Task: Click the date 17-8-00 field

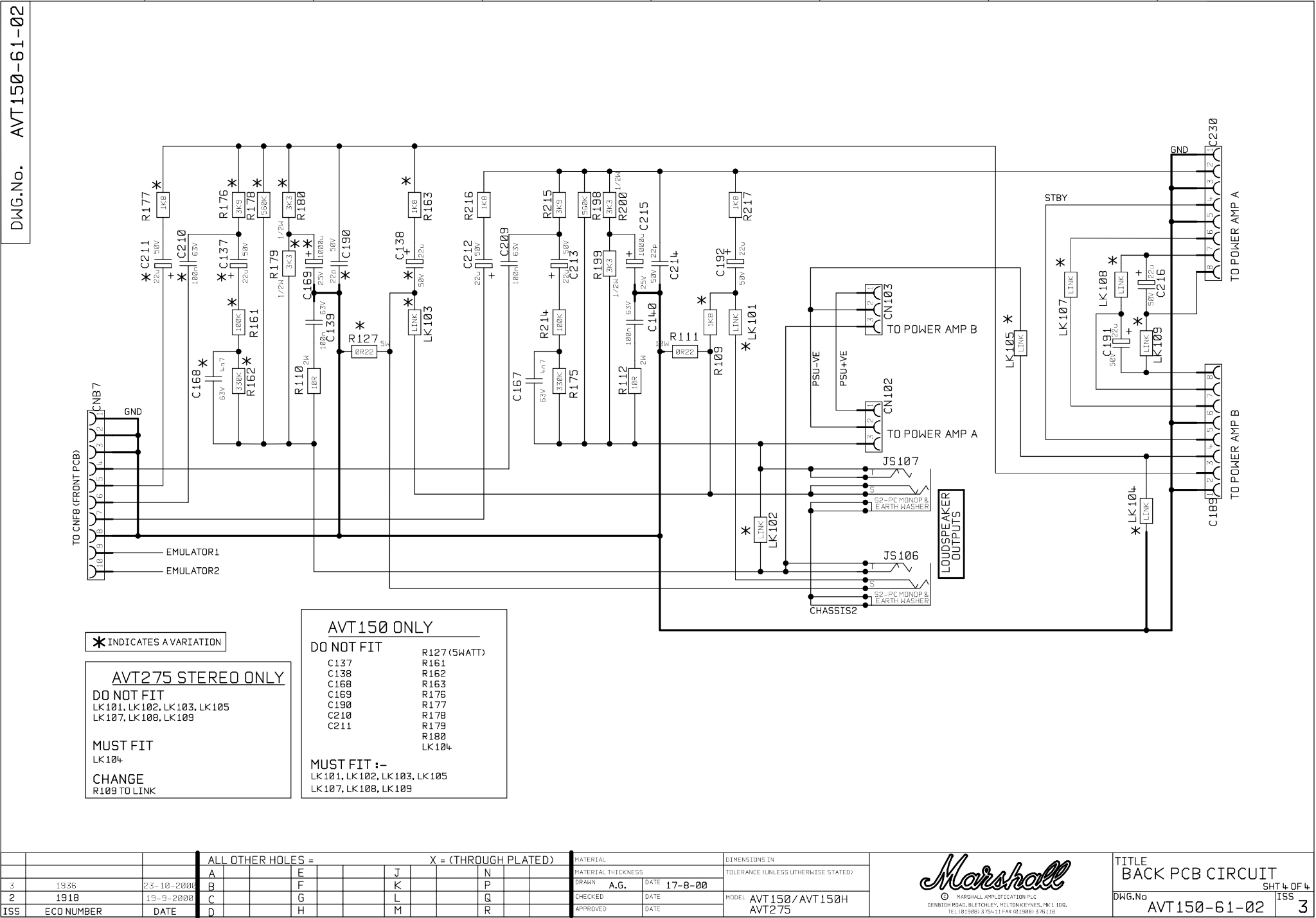Action: point(686,885)
